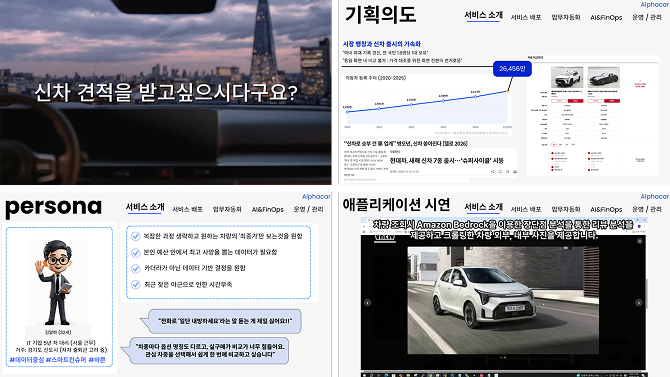Click checkmark beside 최근 잦은 야근으로 line
The image size is (670, 377).
[x=135, y=285]
